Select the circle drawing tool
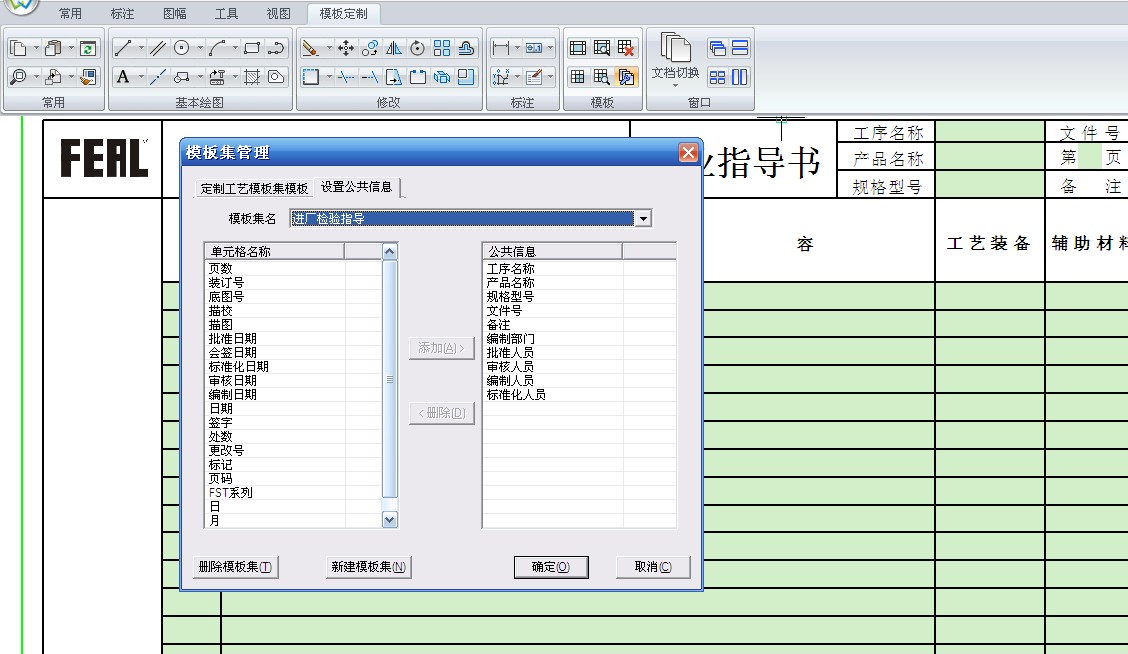 coord(182,48)
